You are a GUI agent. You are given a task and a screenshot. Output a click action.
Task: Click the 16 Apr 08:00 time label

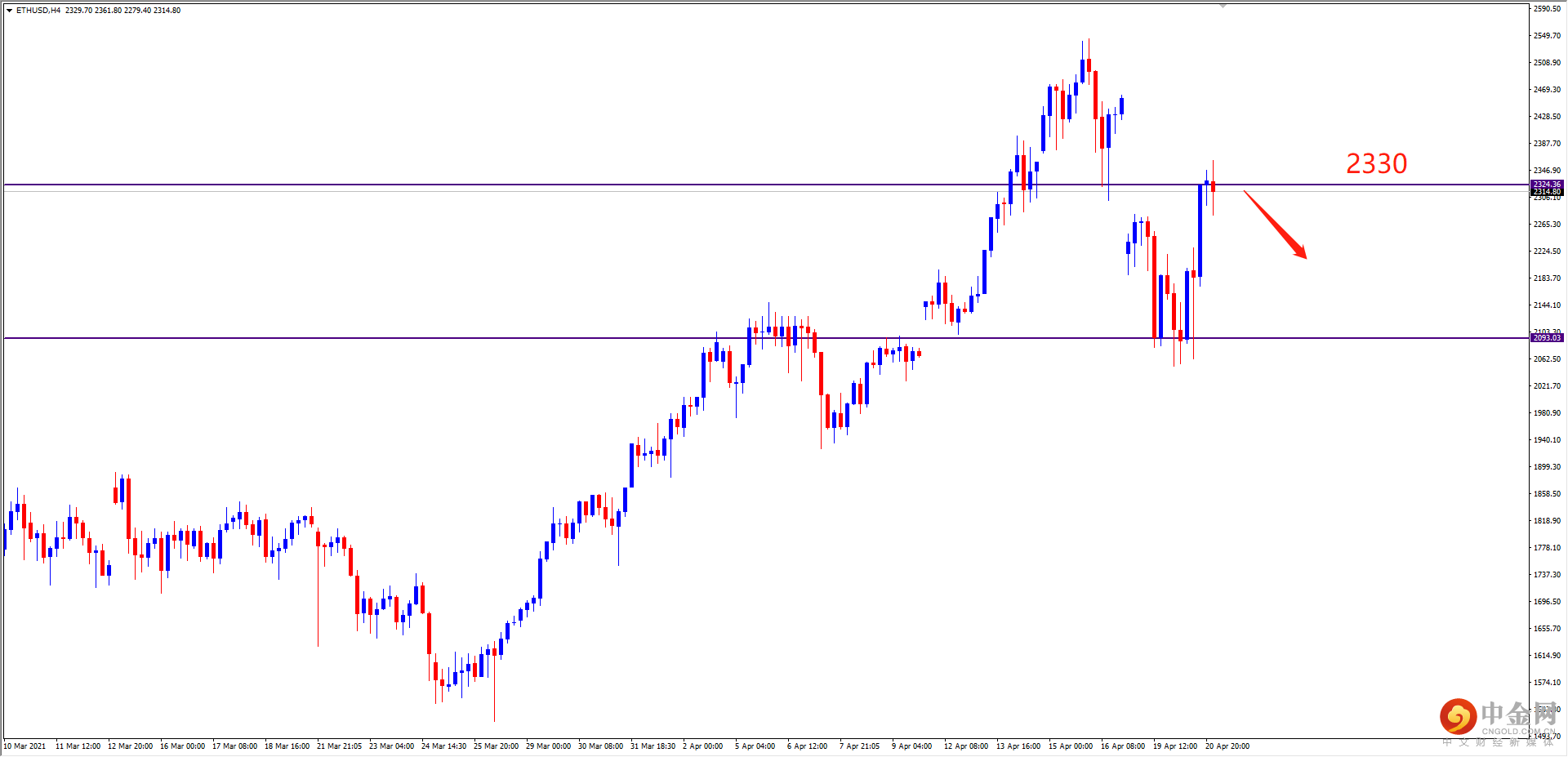tap(1123, 746)
